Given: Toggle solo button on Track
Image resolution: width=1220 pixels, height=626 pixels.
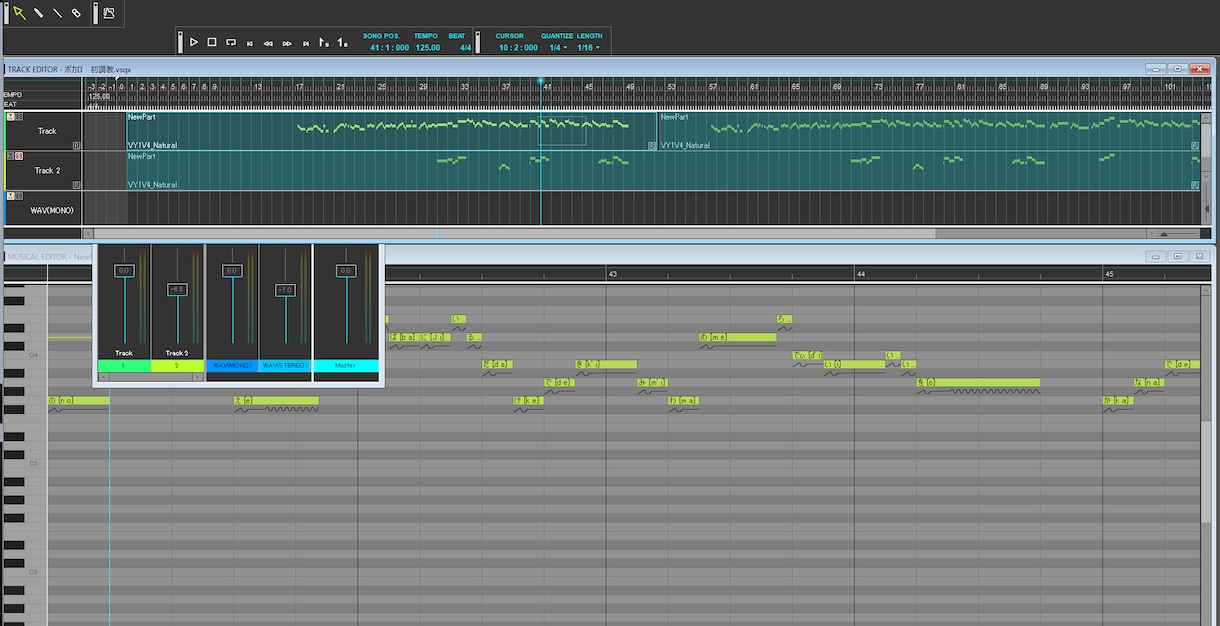Looking at the screenshot, I should tap(20, 117).
